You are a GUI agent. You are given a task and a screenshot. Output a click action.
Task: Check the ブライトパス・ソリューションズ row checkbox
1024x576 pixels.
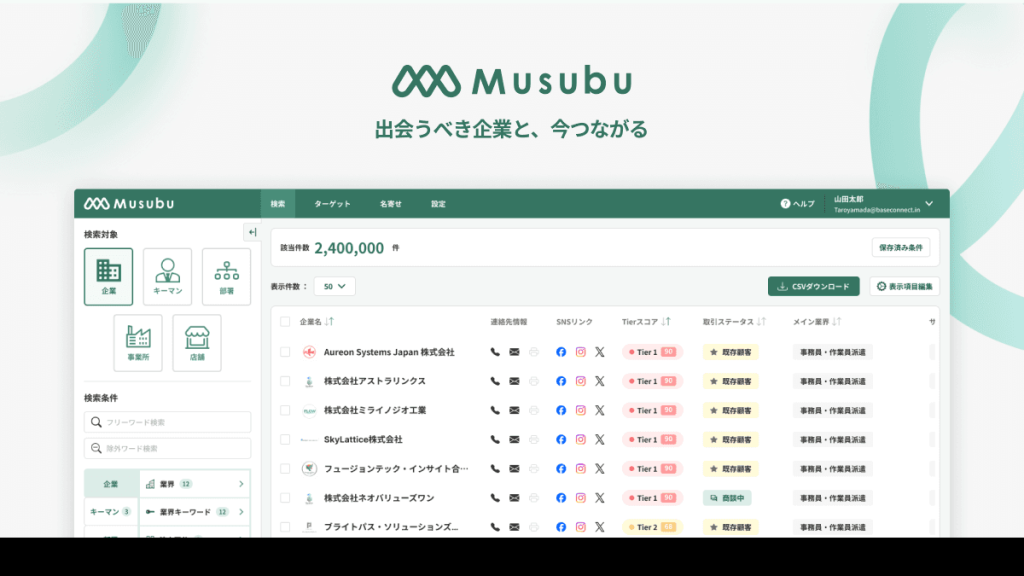tap(285, 527)
